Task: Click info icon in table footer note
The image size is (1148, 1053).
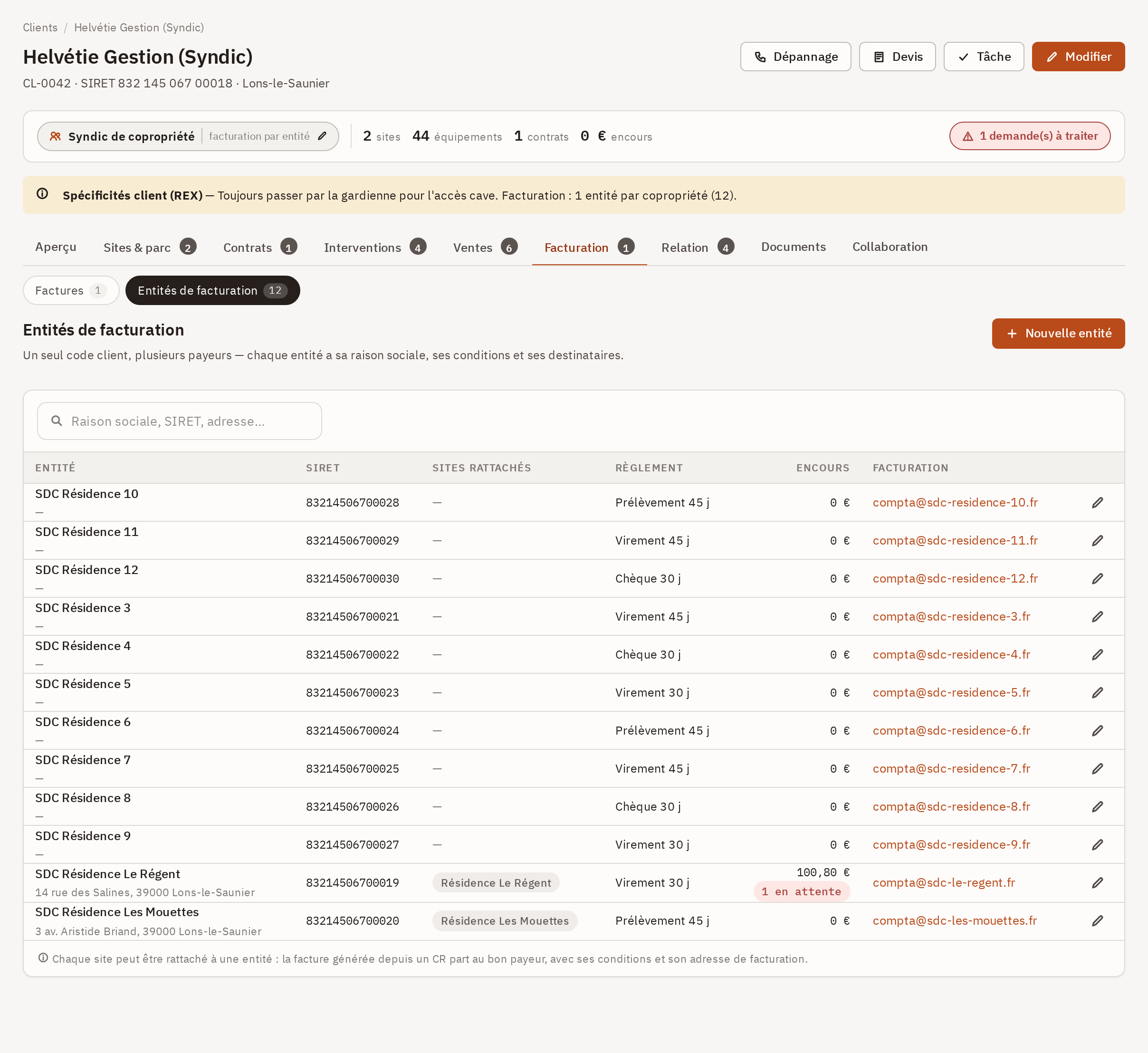Action: click(43, 958)
